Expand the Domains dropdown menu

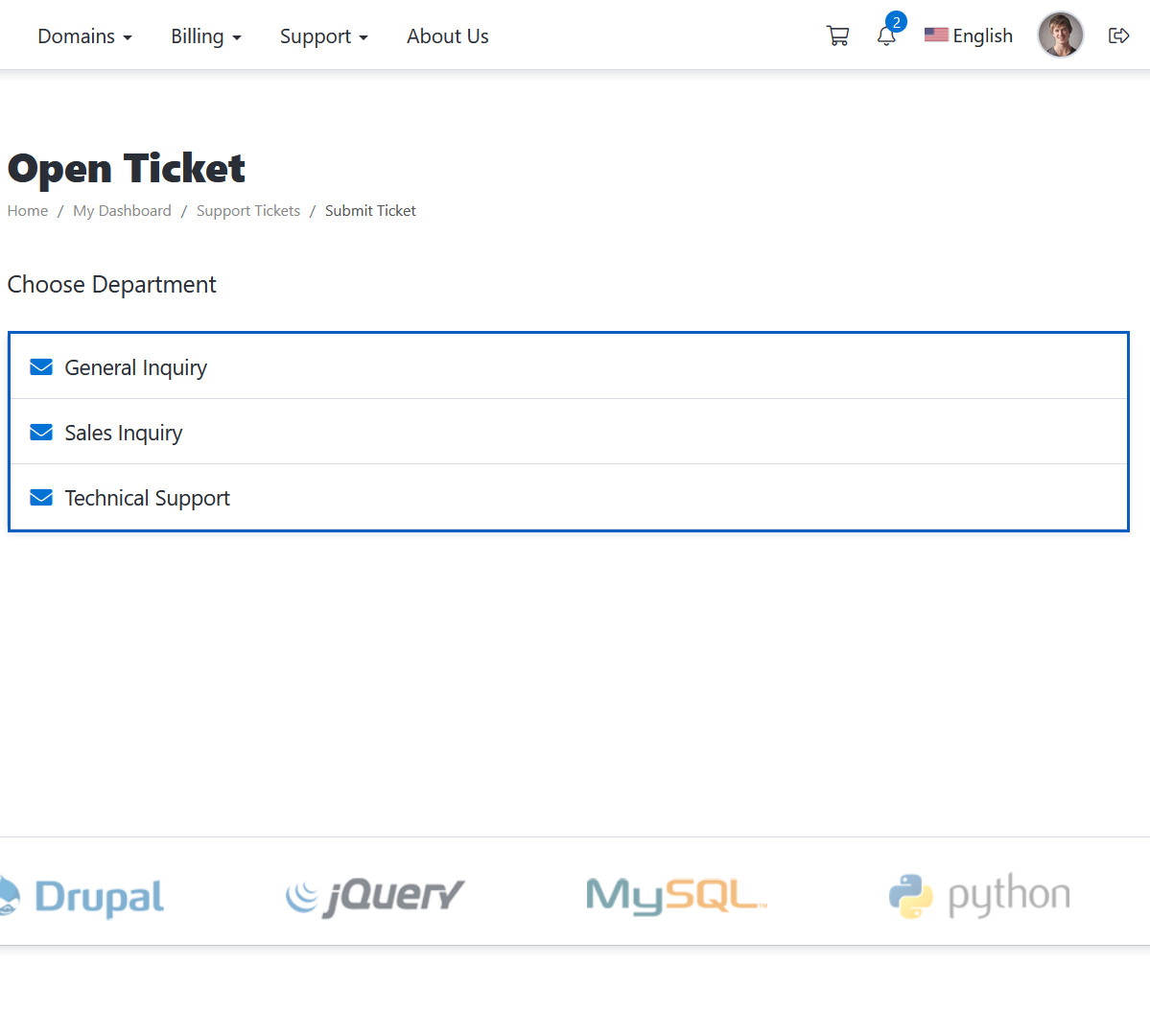[84, 36]
